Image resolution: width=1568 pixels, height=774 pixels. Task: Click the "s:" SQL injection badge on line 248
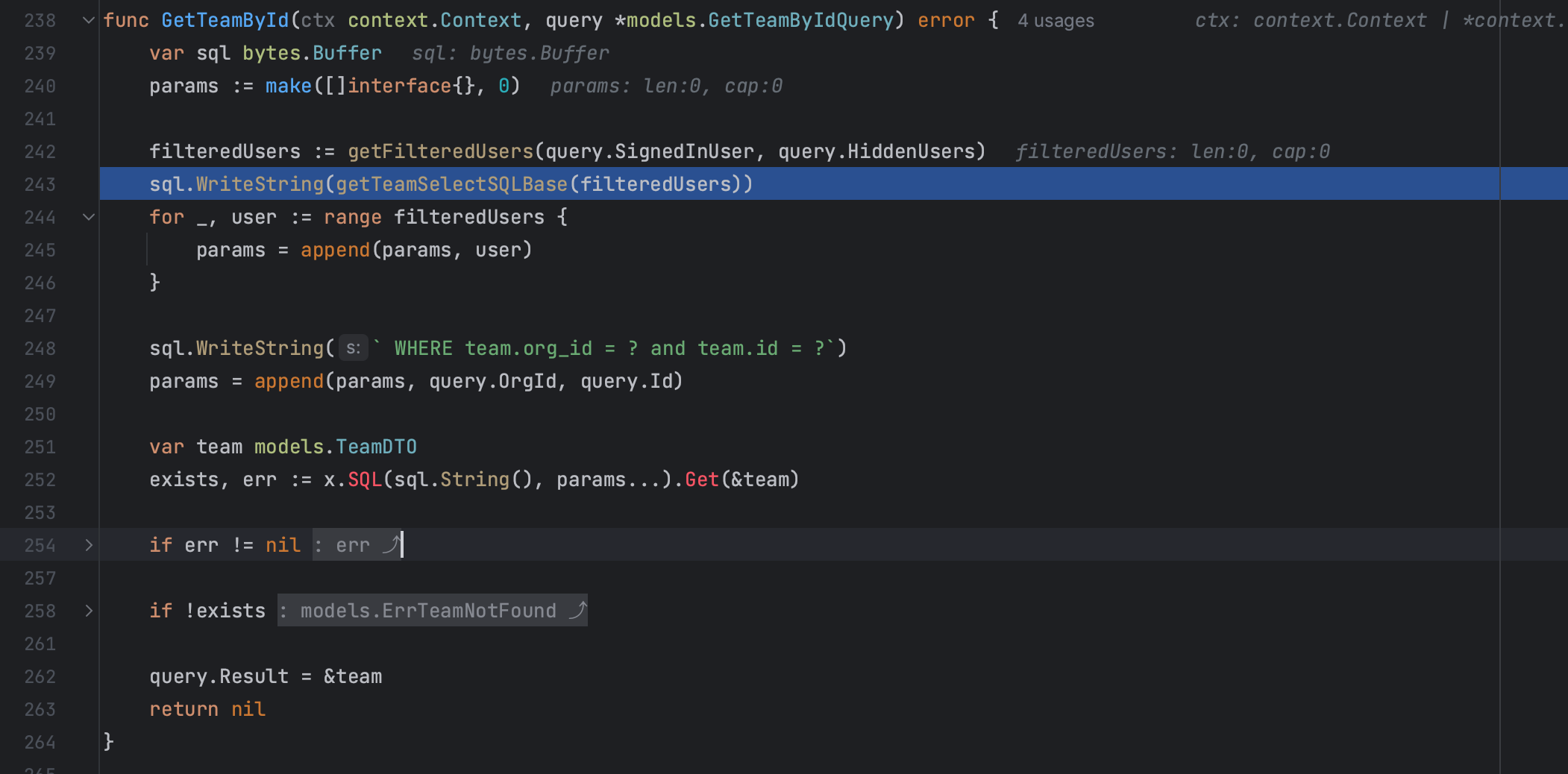[354, 347]
